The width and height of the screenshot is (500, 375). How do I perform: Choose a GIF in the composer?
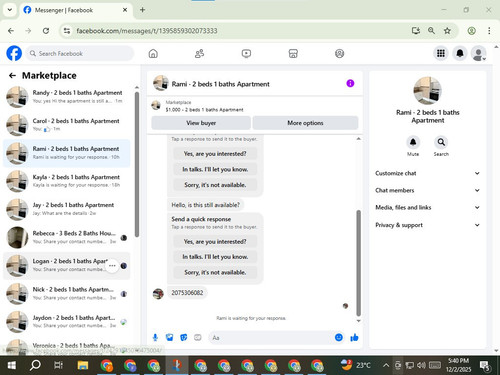click(198, 338)
